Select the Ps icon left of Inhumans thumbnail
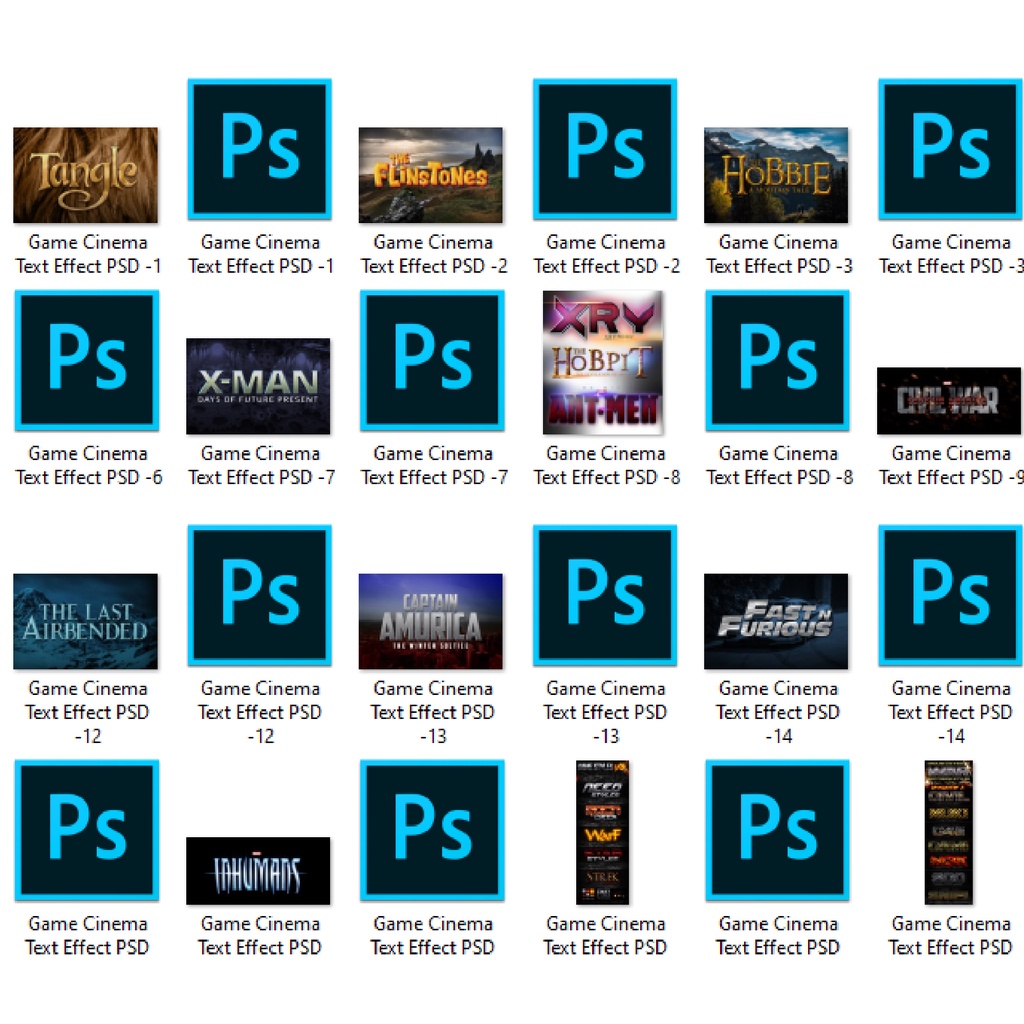Screen dimensions: 1024x1024 click(87, 830)
